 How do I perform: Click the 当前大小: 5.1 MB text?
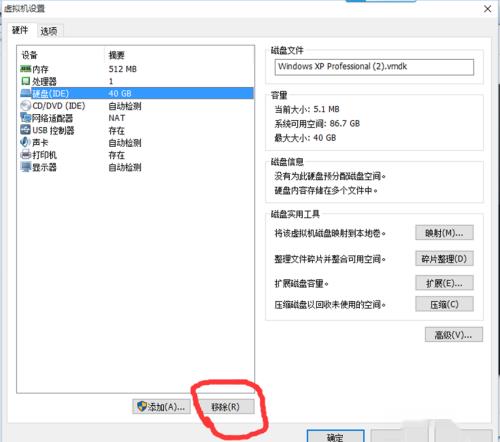pyautogui.click(x=307, y=109)
